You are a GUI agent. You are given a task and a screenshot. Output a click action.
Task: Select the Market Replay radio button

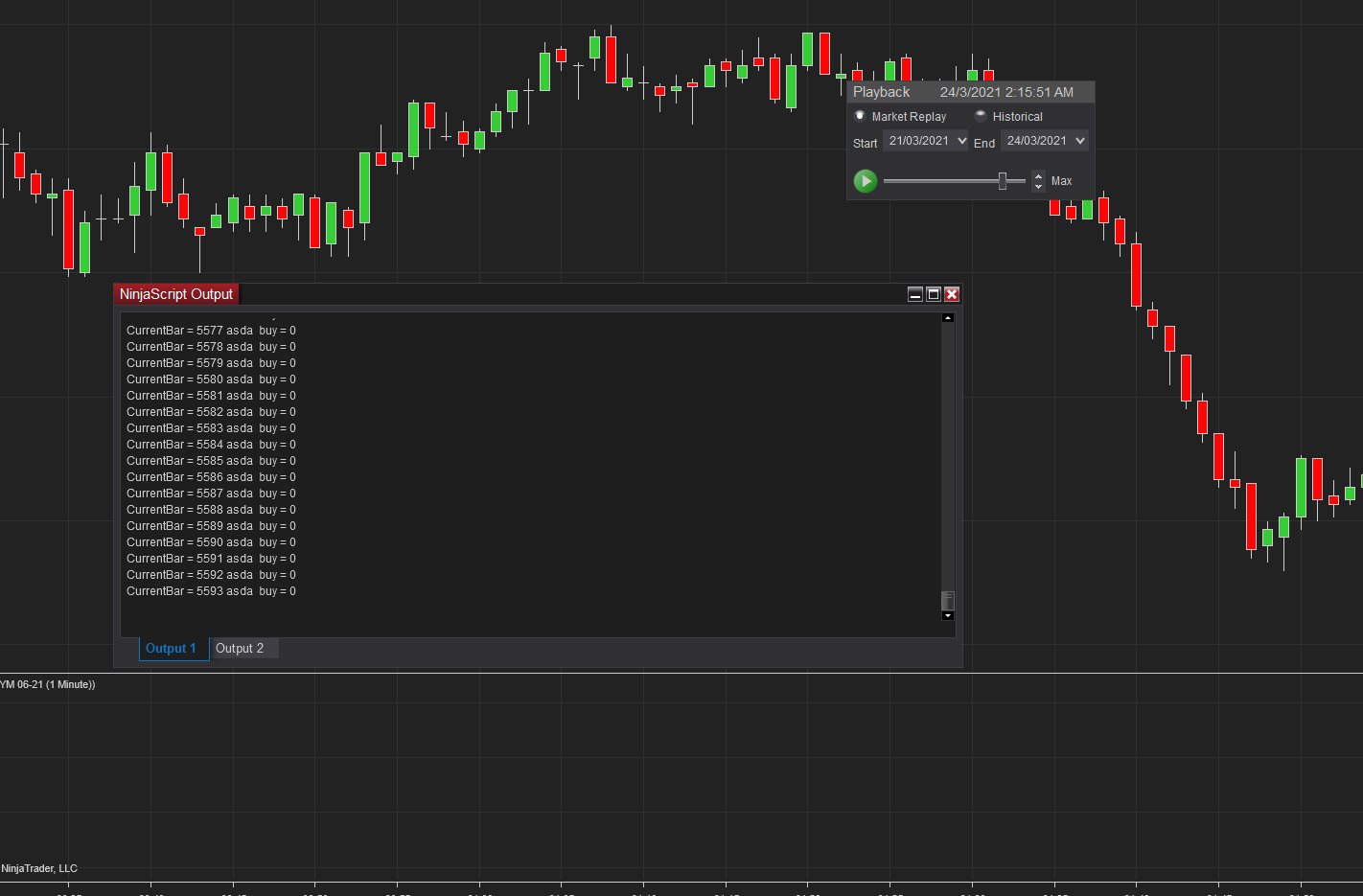[x=860, y=116]
